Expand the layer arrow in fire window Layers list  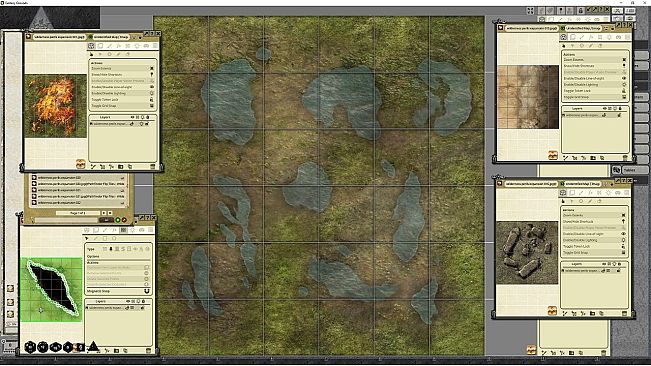tap(92, 124)
